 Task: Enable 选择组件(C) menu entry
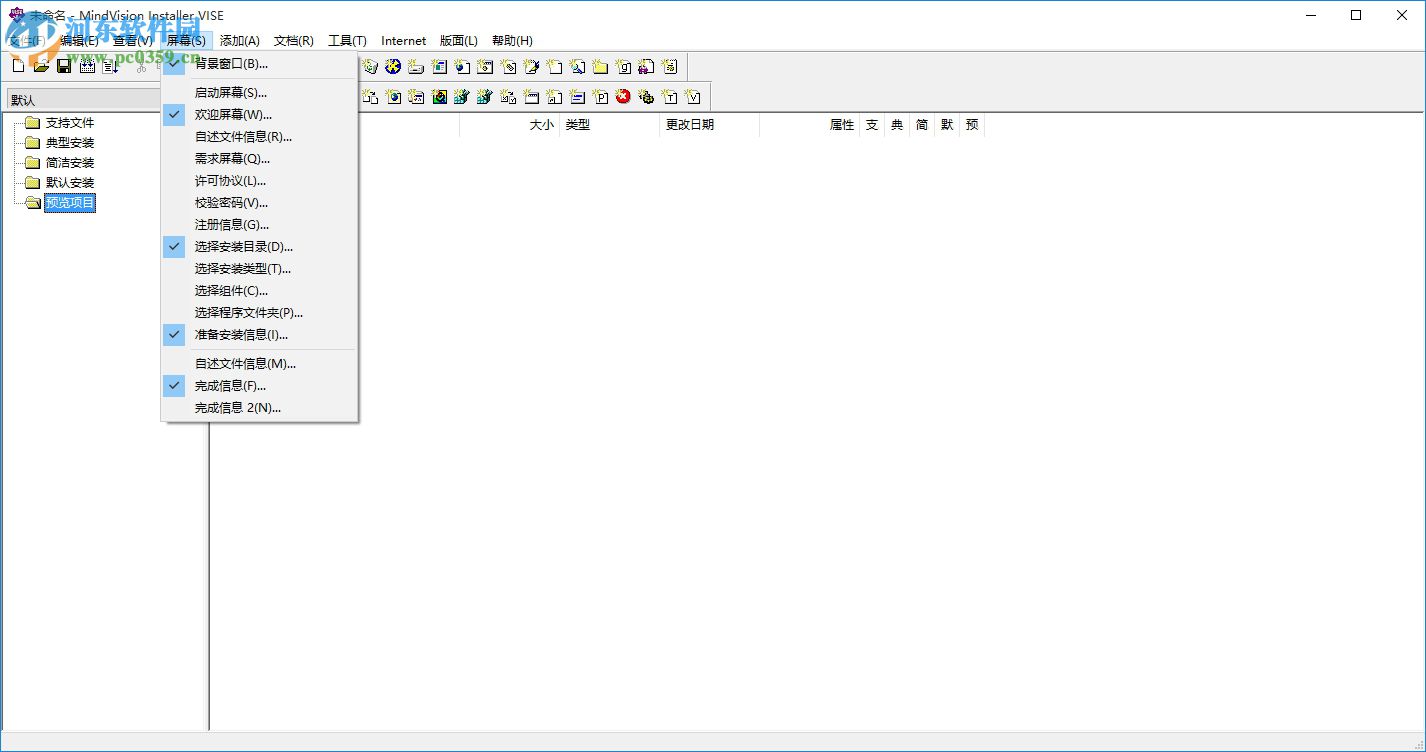(x=259, y=291)
